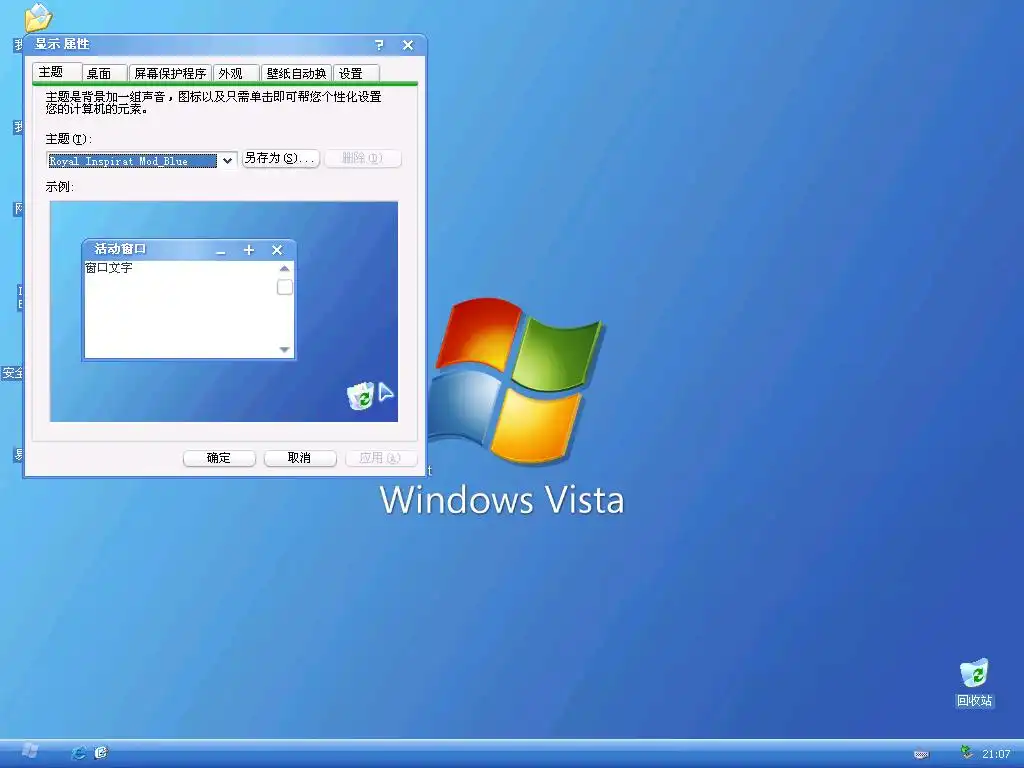Click the 另存为 button

(x=281, y=159)
